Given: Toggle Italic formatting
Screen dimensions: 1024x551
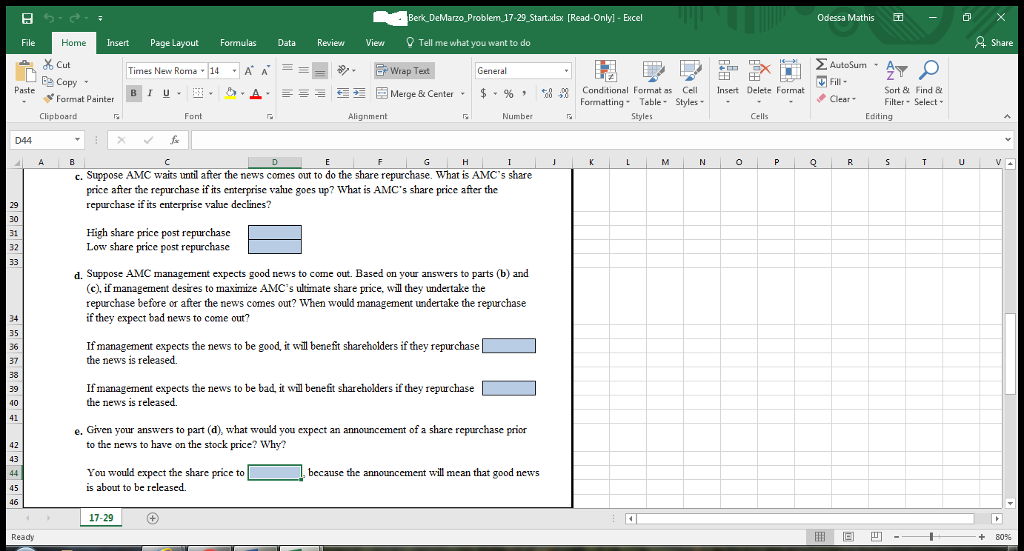Looking at the screenshot, I should (148, 94).
